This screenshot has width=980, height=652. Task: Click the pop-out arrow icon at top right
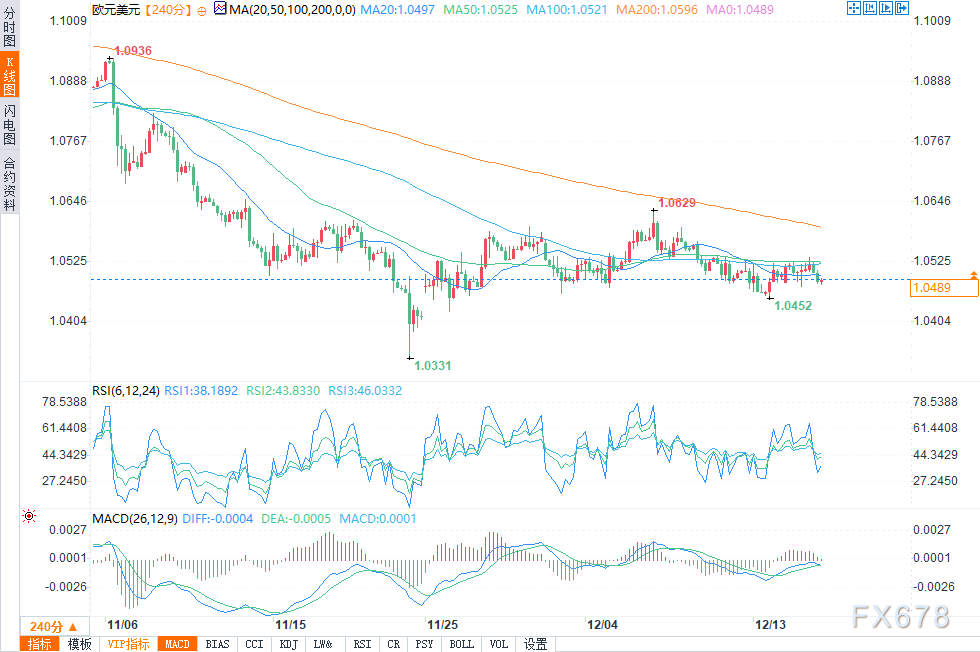pyautogui.click(x=902, y=8)
